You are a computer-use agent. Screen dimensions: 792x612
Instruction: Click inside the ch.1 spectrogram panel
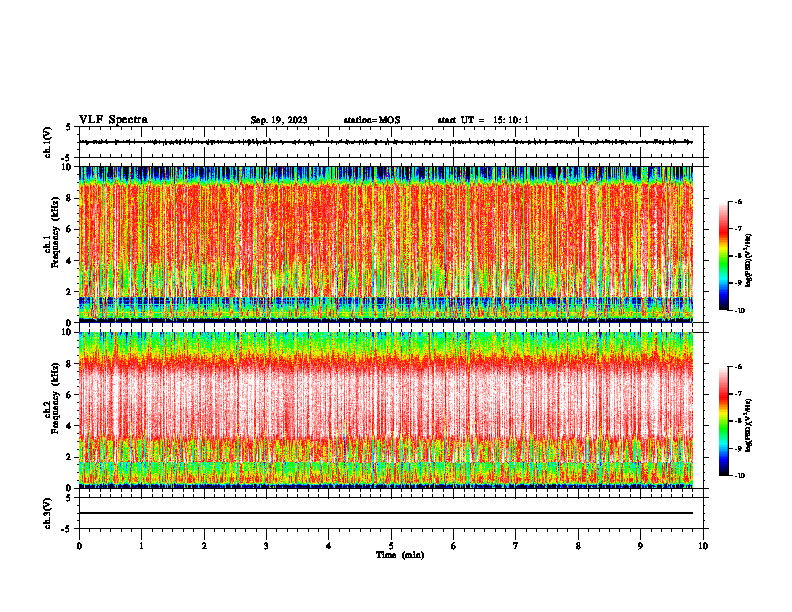[386, 244]
